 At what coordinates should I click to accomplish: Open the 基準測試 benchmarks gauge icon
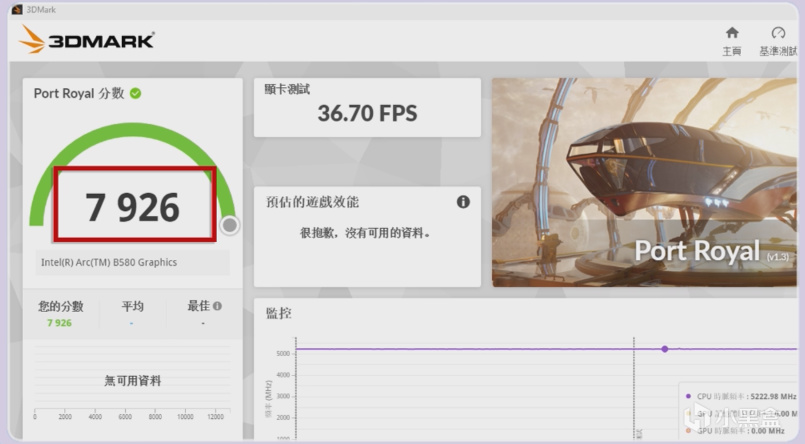point(778,33)
